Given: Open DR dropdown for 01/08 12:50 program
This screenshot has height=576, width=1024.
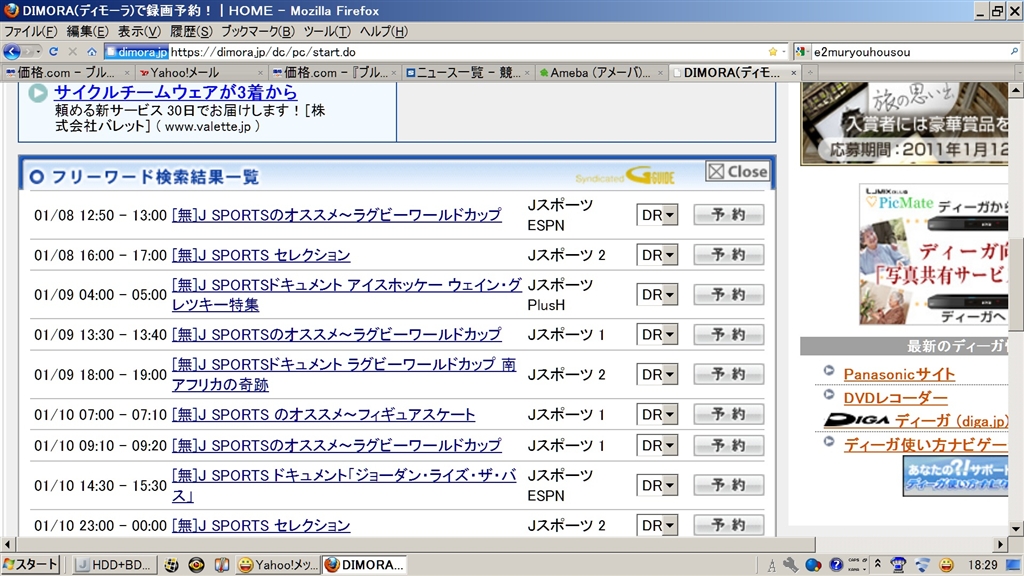Looking at the screenshot, I should coord(657,215).
